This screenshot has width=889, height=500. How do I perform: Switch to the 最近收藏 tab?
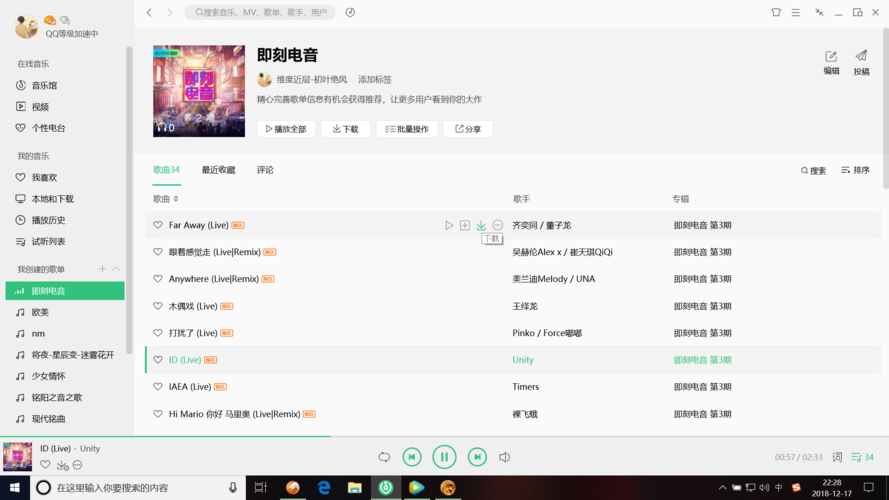[218, 170]
